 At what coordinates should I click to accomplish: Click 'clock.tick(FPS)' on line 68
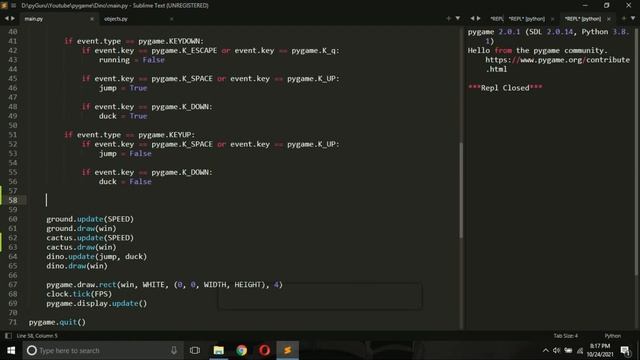click(79, 294)
